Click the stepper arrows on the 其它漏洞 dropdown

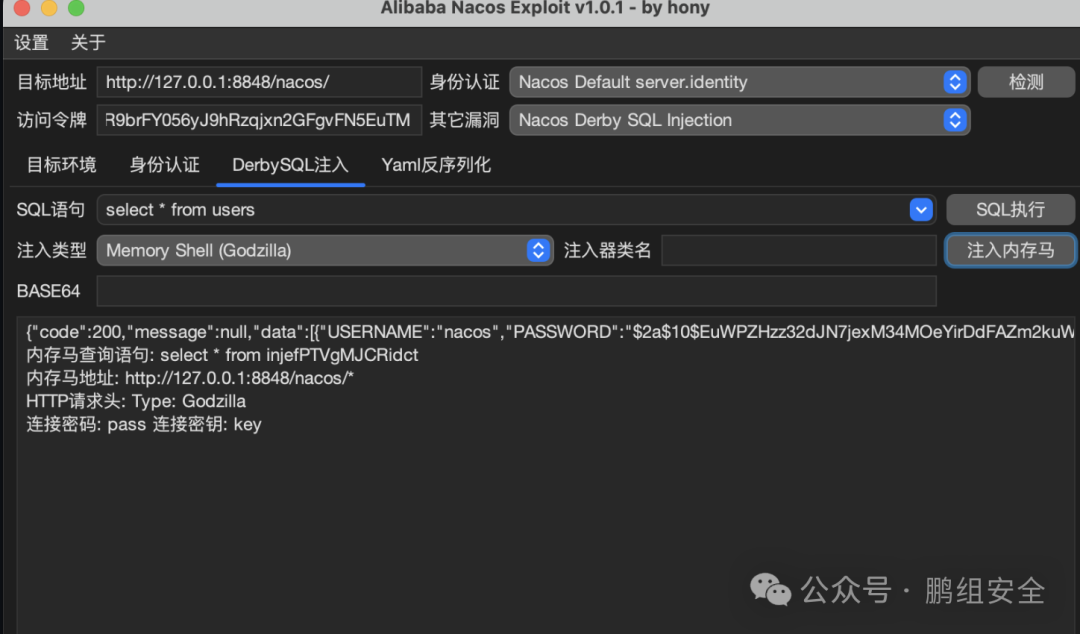[955, 120]
